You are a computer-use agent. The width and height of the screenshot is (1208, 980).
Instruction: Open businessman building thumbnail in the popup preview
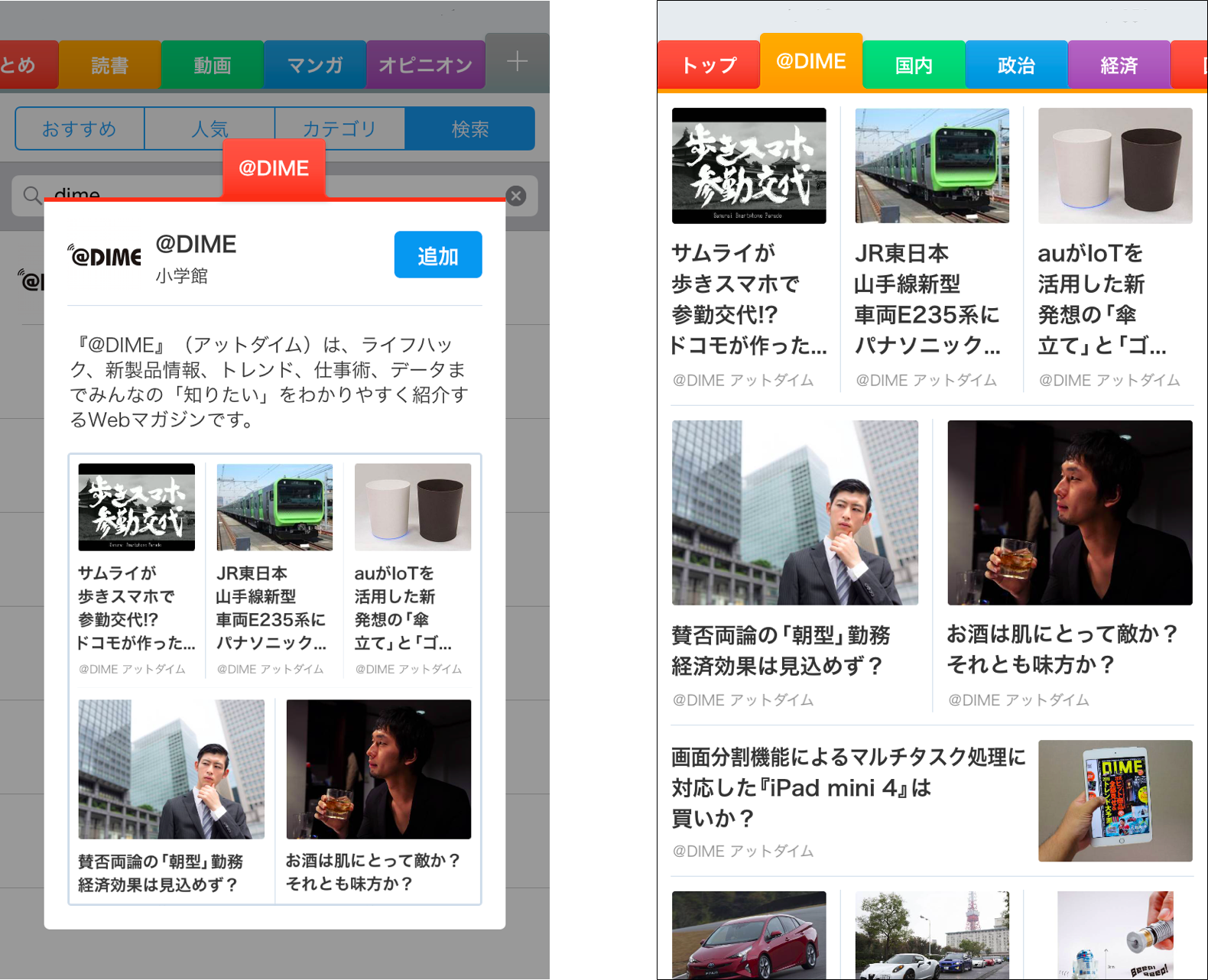coord(171,769)
